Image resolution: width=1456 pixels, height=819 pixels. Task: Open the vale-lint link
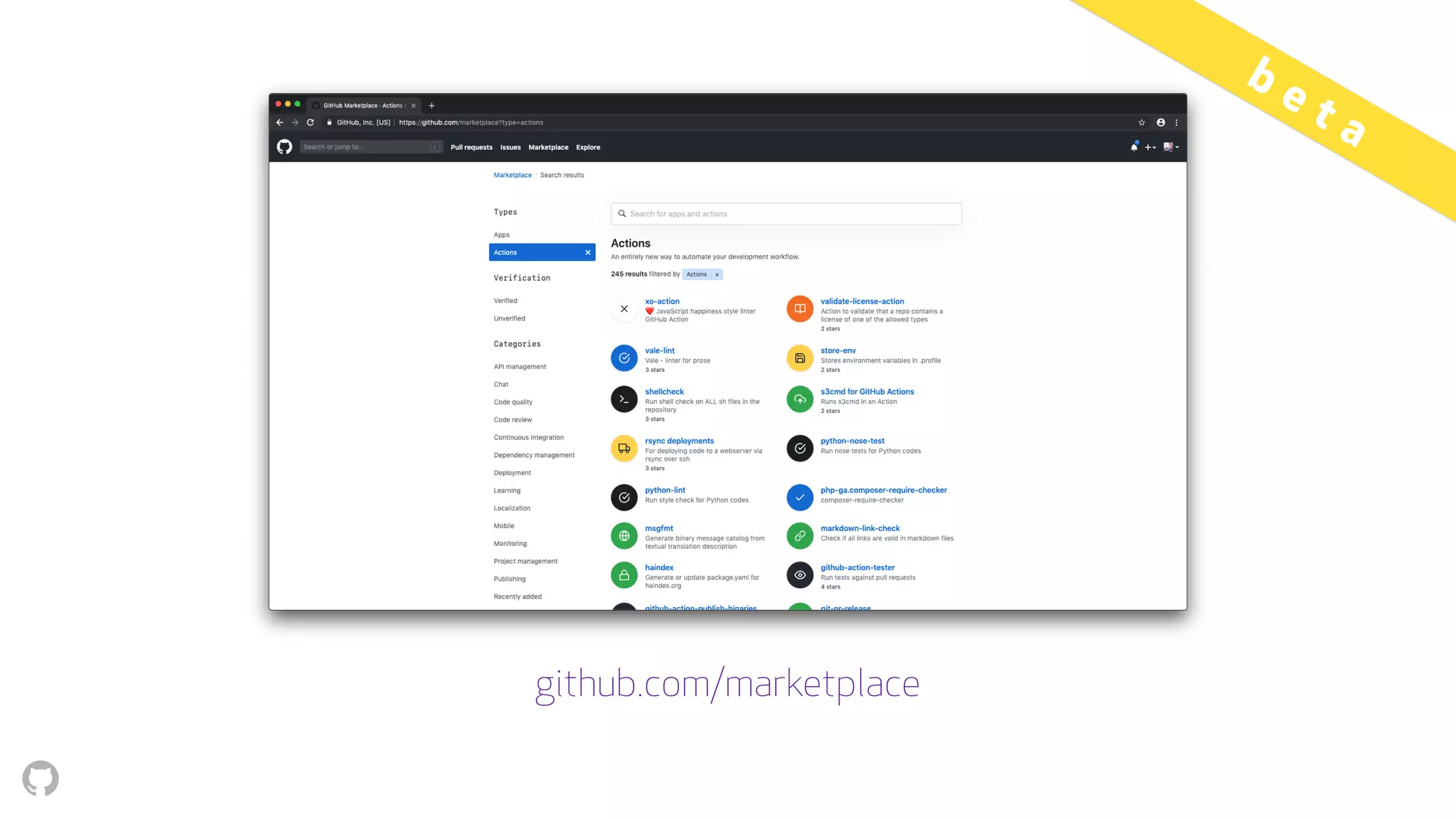click(x=660, y=350)
